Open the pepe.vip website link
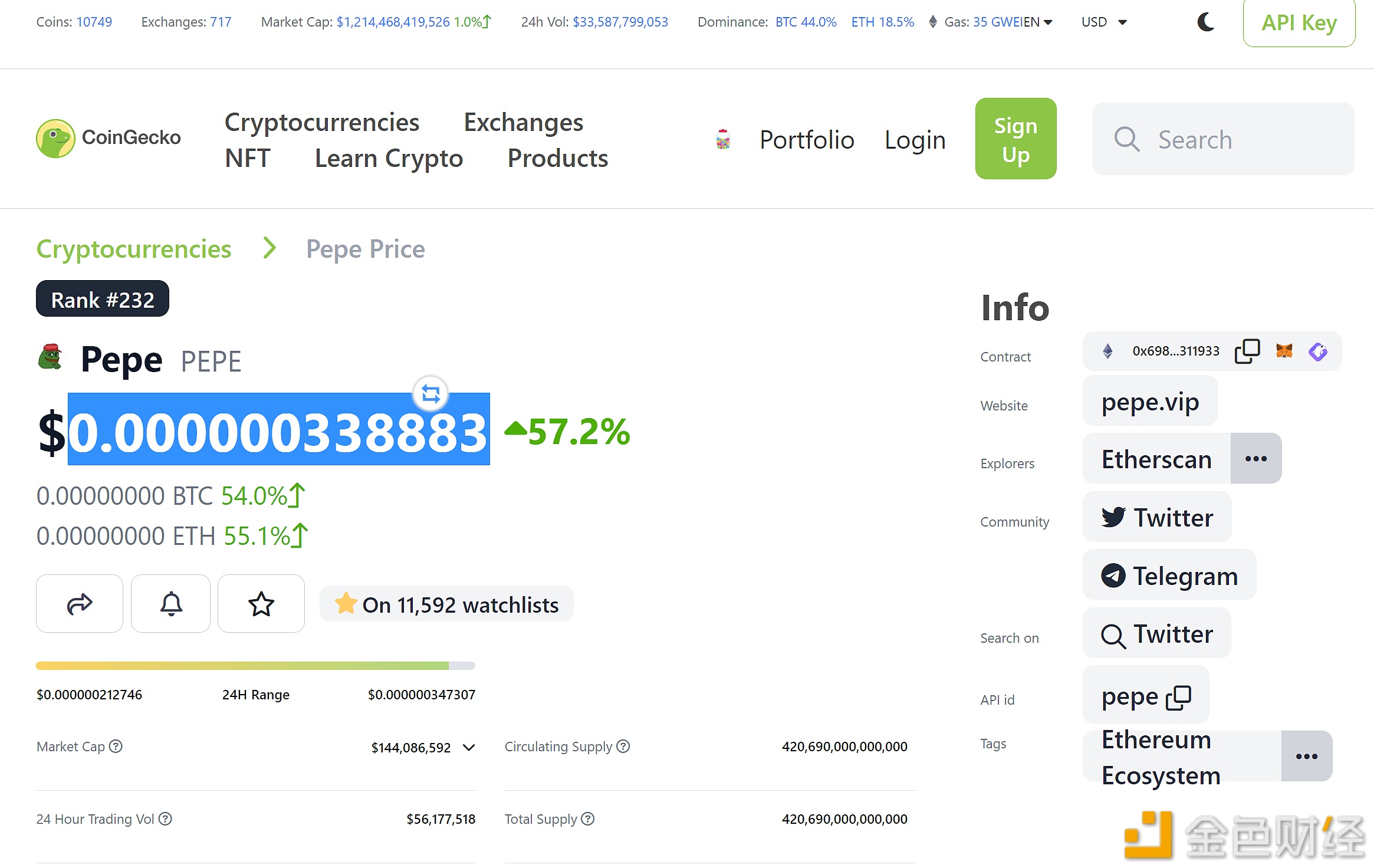Image resolution: width=1374 pixels, height=868 pixels. 1150,402
